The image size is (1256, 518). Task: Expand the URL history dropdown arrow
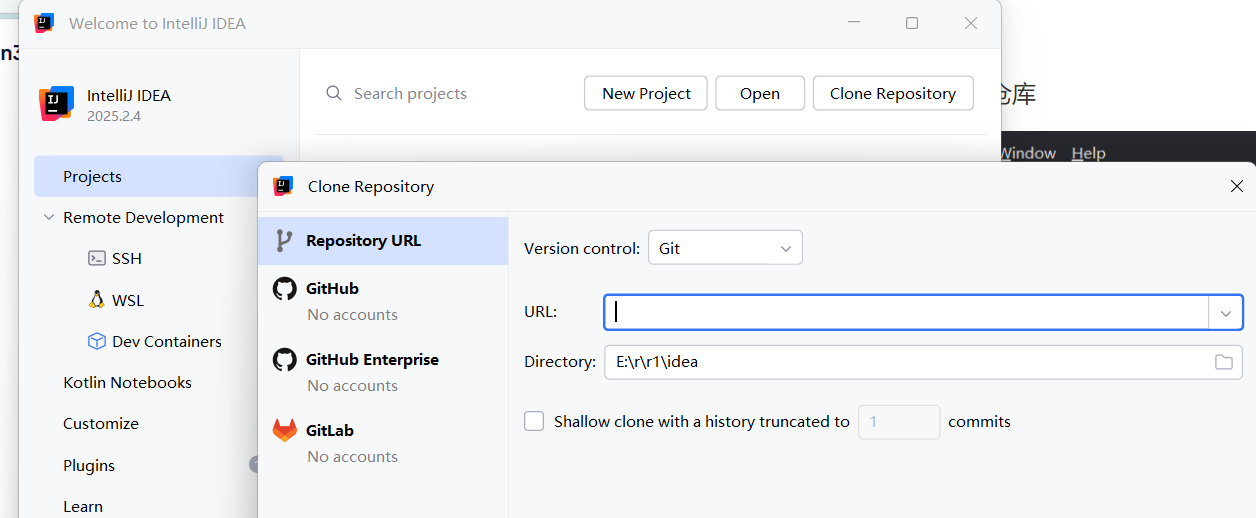pyautogui.click(x=1226, y=312)
